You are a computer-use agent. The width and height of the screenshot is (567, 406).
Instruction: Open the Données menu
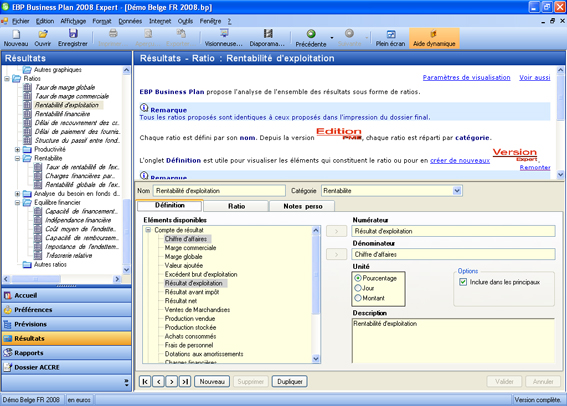130,21
